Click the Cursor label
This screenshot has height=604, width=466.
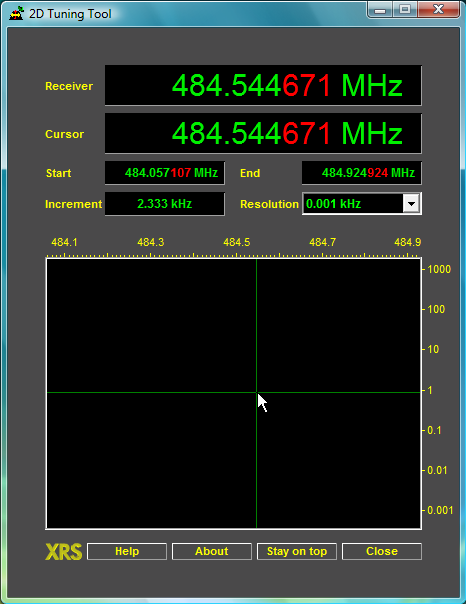pos(64,134)
